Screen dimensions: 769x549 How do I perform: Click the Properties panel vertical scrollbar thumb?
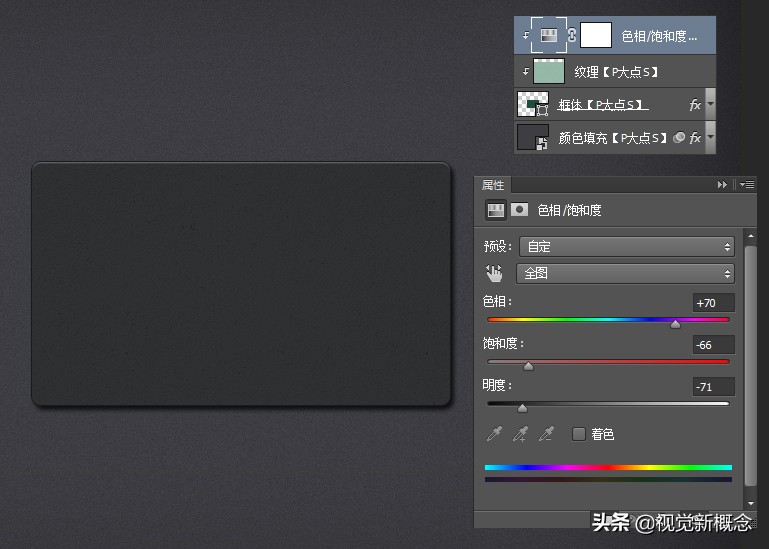(x=750, y=366)
